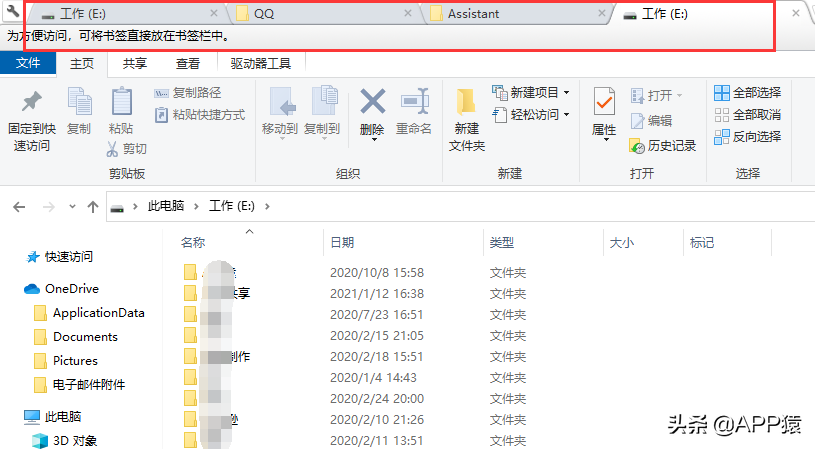The image size is (815, 449).
Task: Open the 打开 dropdown in ribbon
Action: point(656,96)
